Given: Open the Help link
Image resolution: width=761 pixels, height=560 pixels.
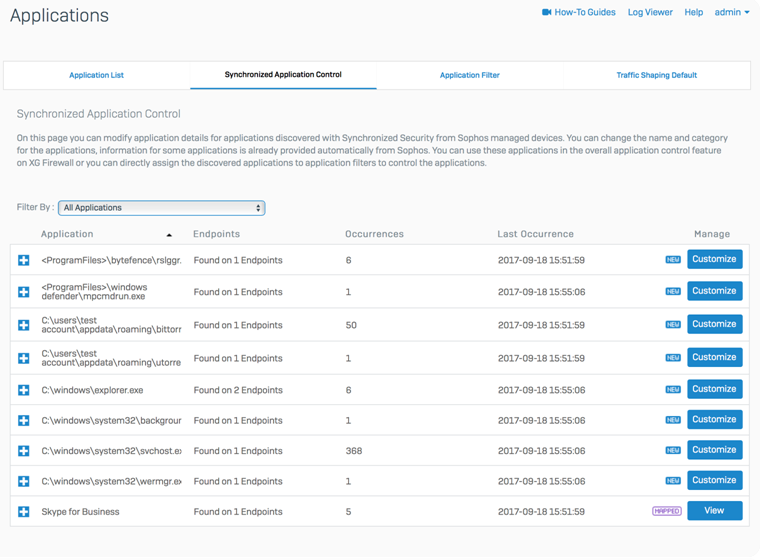Looking at the screenshot, I should (x=694, y=12).
